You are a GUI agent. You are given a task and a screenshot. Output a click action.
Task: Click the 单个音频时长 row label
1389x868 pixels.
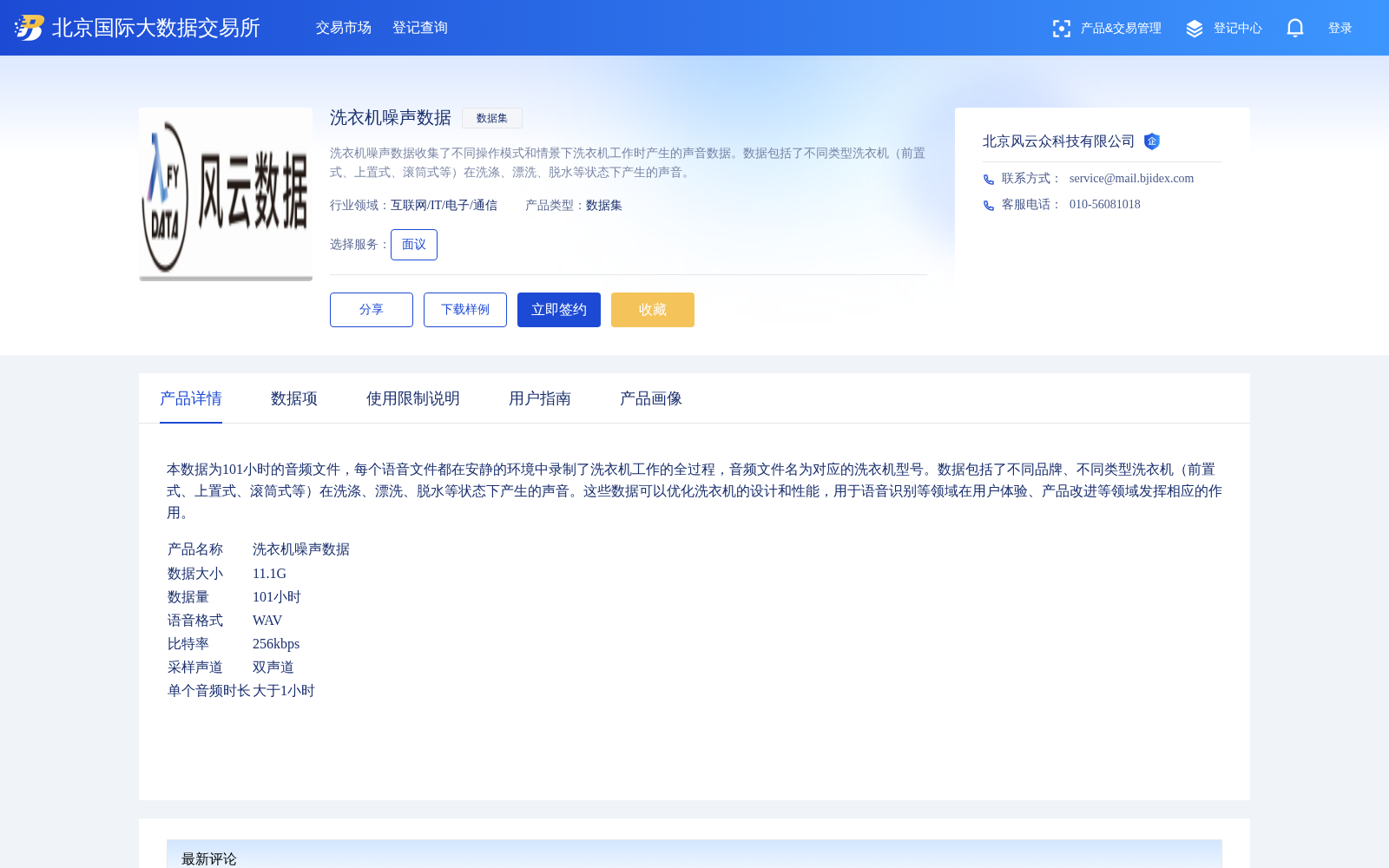(209, 691)
